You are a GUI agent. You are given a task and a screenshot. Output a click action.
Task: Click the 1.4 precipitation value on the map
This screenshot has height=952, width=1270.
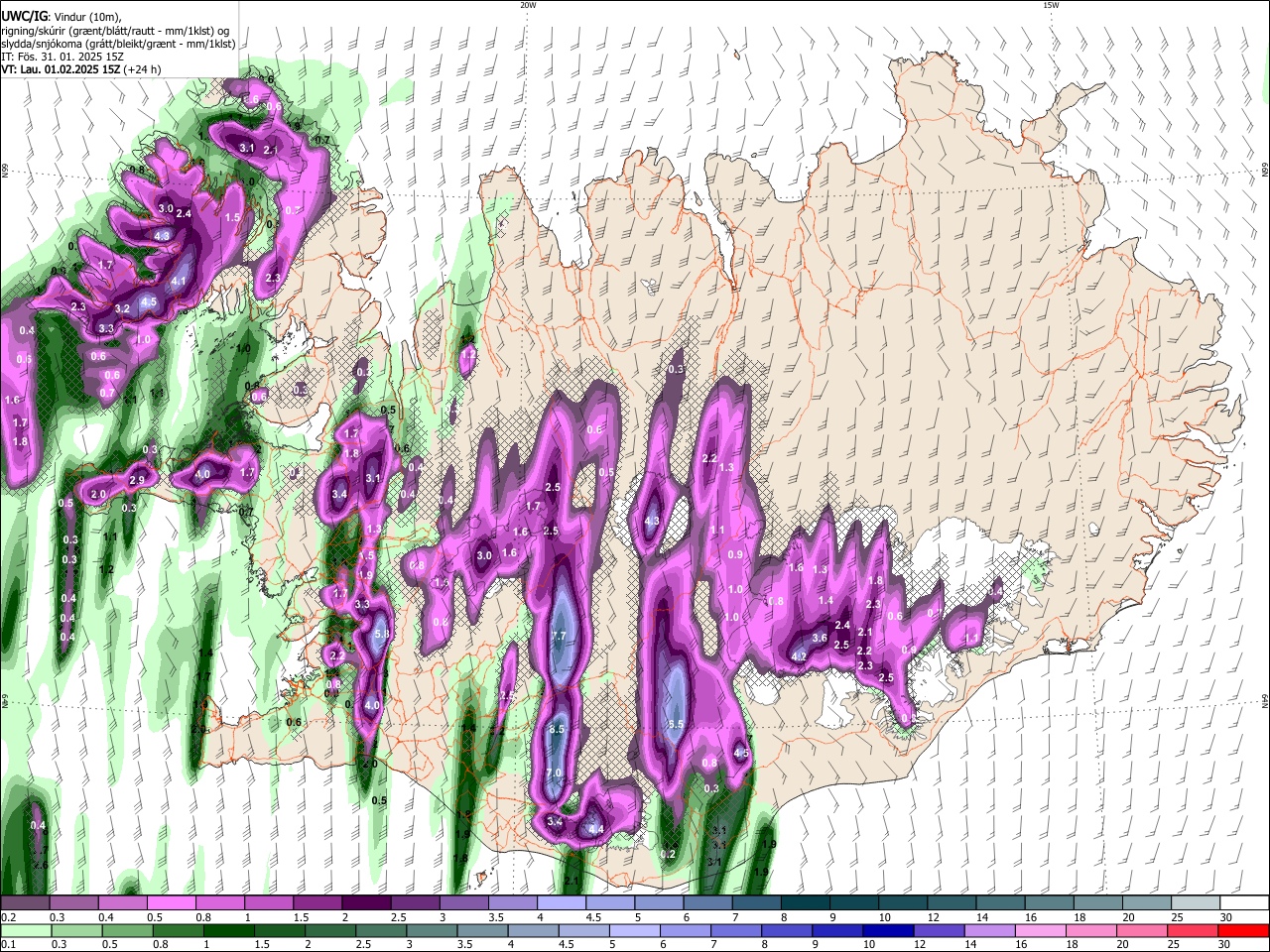[x=825, y=601]
